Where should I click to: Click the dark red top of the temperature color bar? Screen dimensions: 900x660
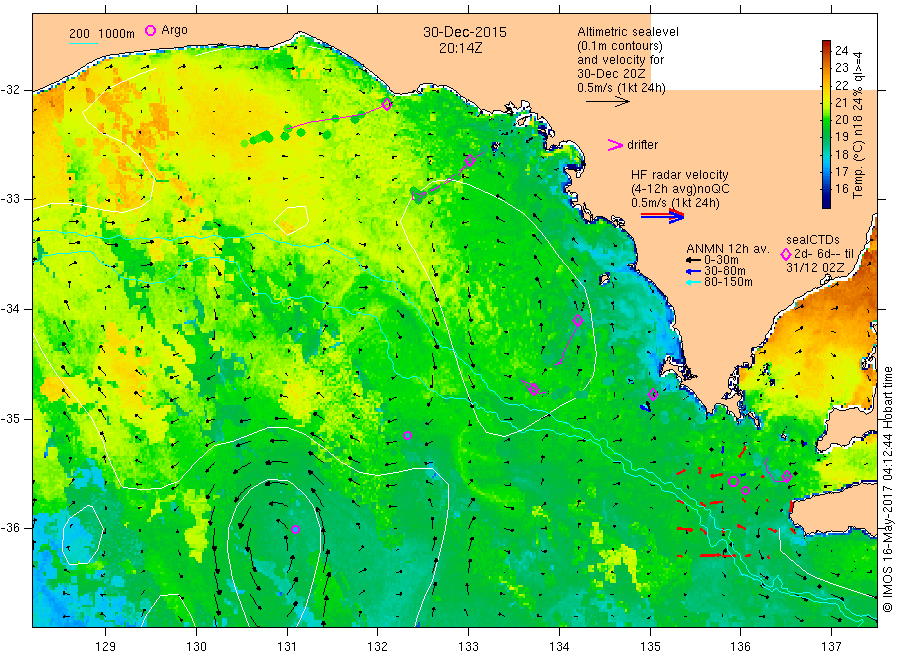[826, 45]
